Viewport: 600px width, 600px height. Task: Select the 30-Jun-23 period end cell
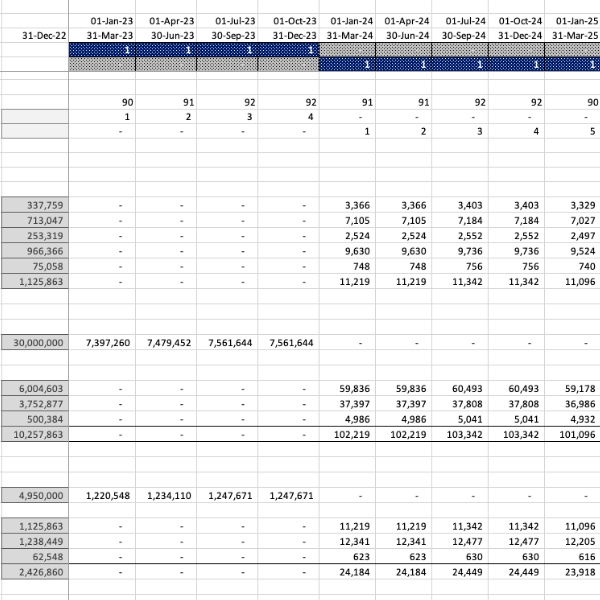pos(168,35)
